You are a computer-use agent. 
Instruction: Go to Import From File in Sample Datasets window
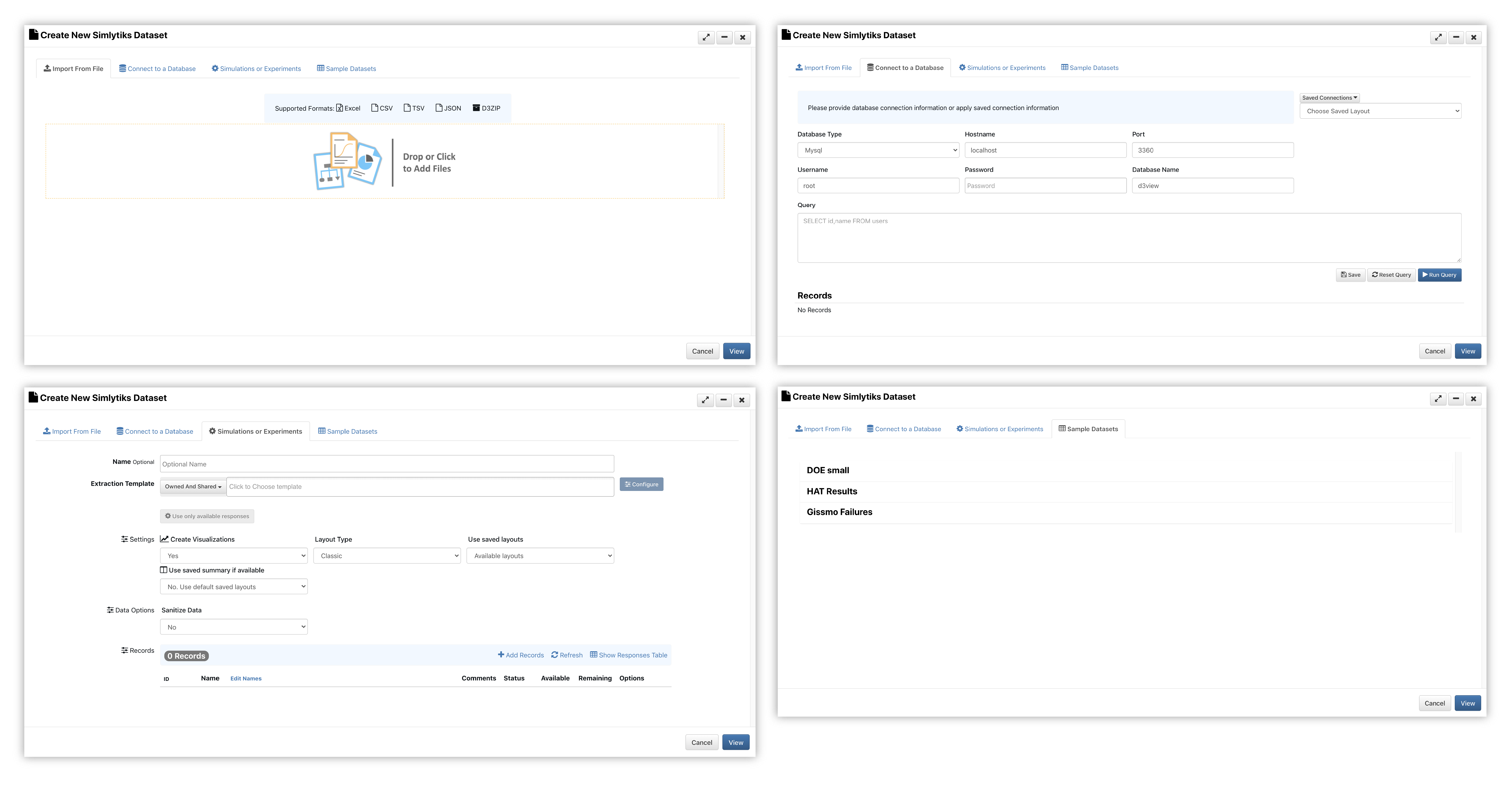(x=824, y=429)
